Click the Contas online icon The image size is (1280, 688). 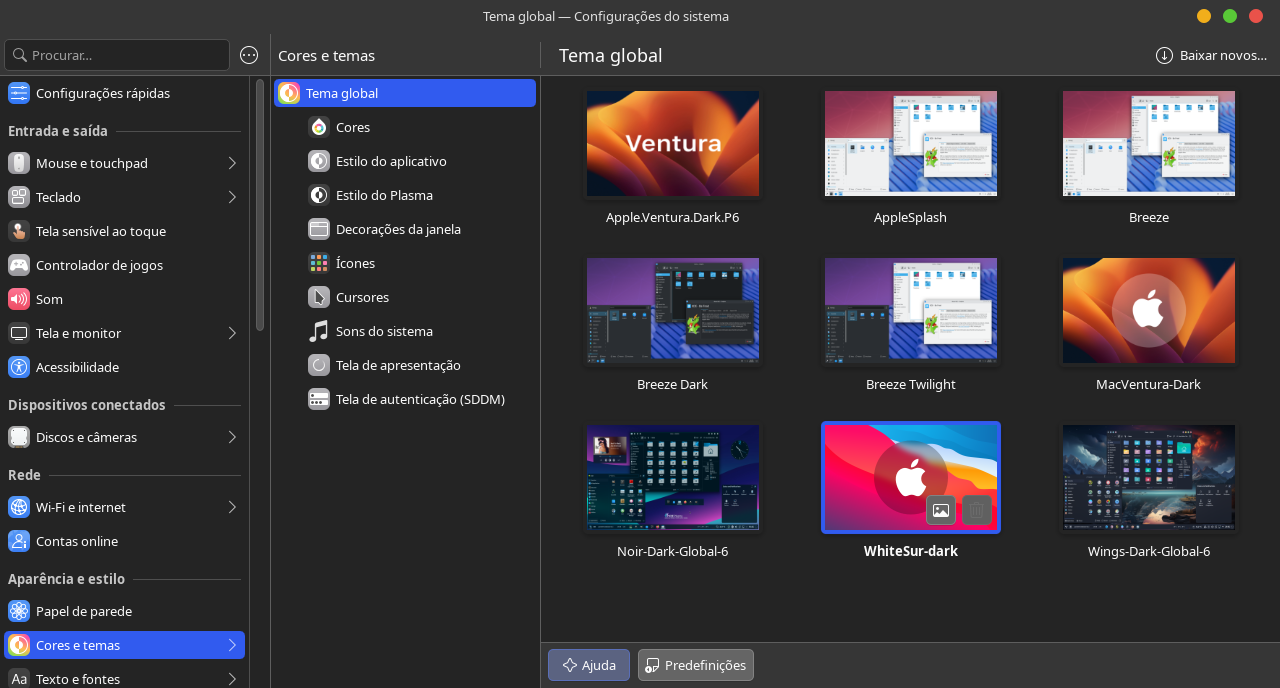tap(19, 541)
